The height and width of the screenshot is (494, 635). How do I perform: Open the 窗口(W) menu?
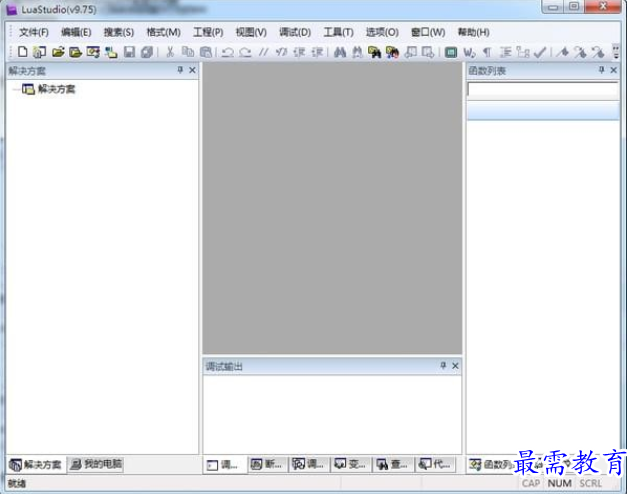click(x=428, y=32)
